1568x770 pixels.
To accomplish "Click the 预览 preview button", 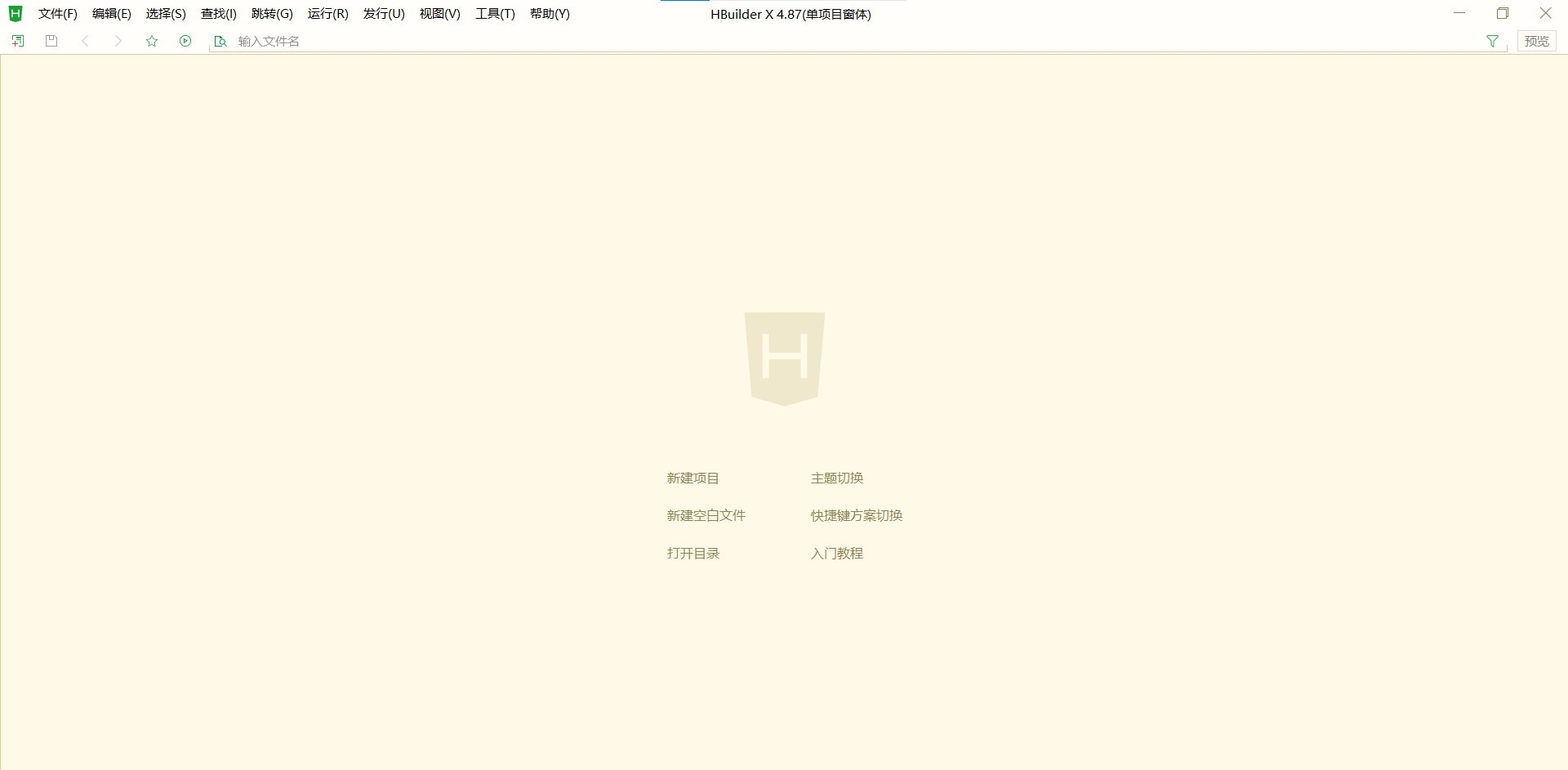I will click(1536, 41).
